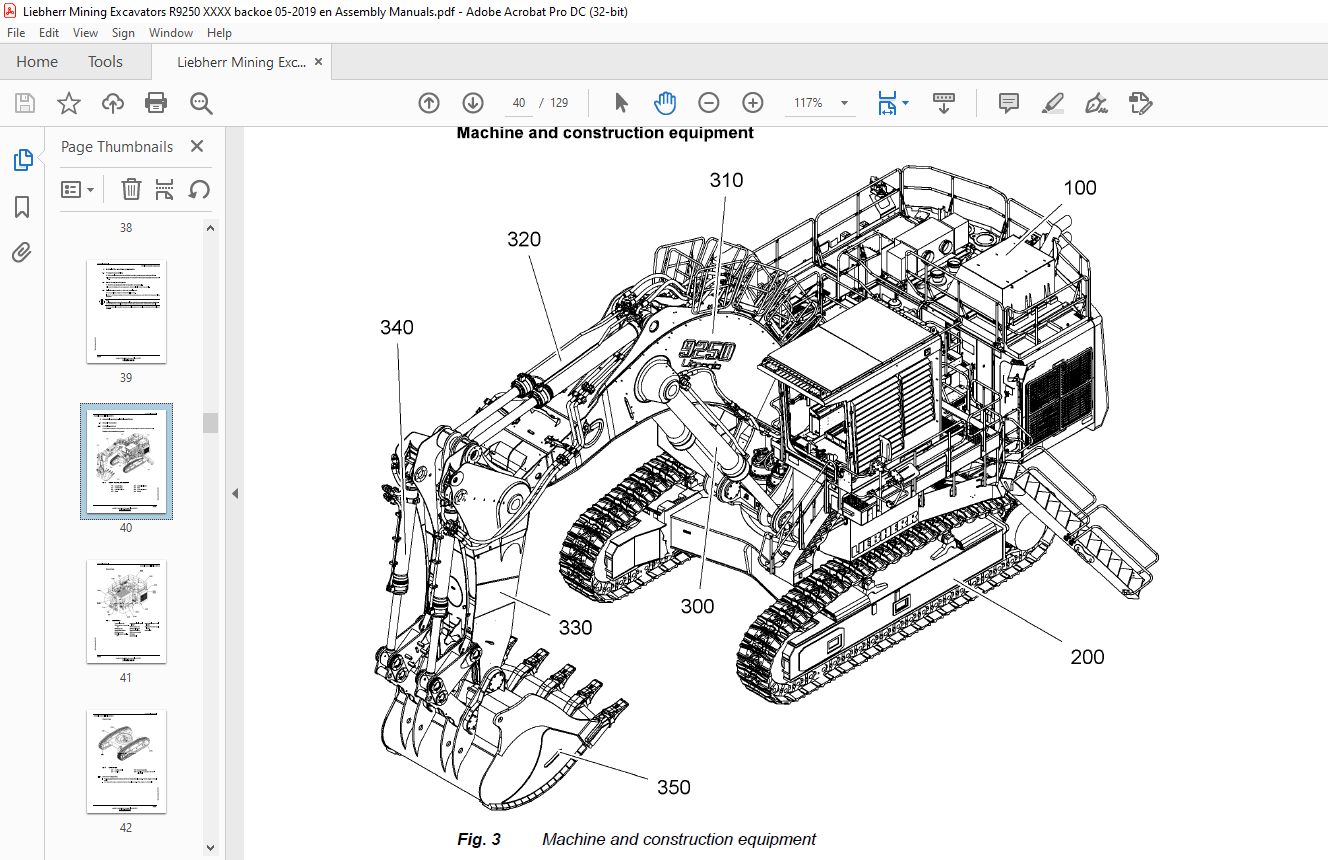Zoom out with the minus circle icon
This screenshot has height=860, width=1328.
708,103
